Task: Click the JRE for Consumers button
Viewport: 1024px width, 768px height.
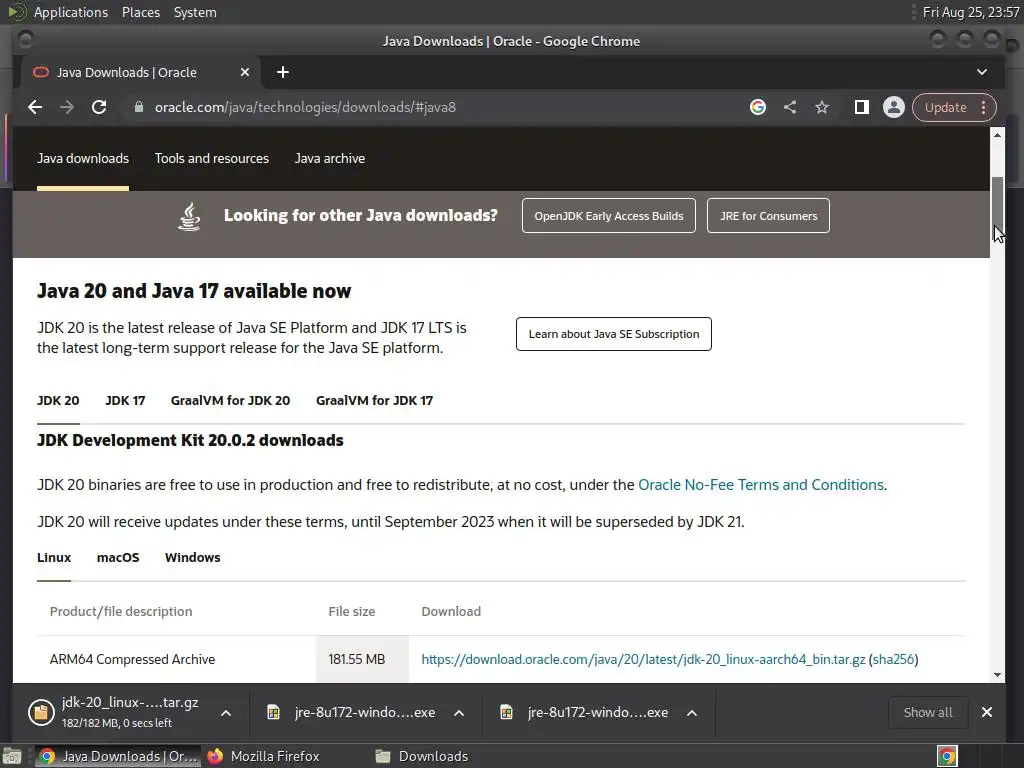Action: 768,216
